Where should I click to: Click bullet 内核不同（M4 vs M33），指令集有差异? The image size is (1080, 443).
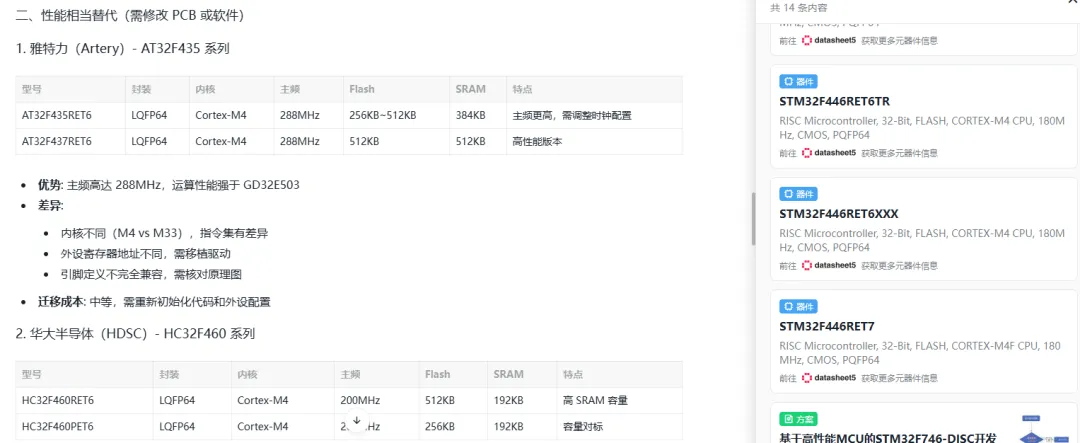coord(164,234)
